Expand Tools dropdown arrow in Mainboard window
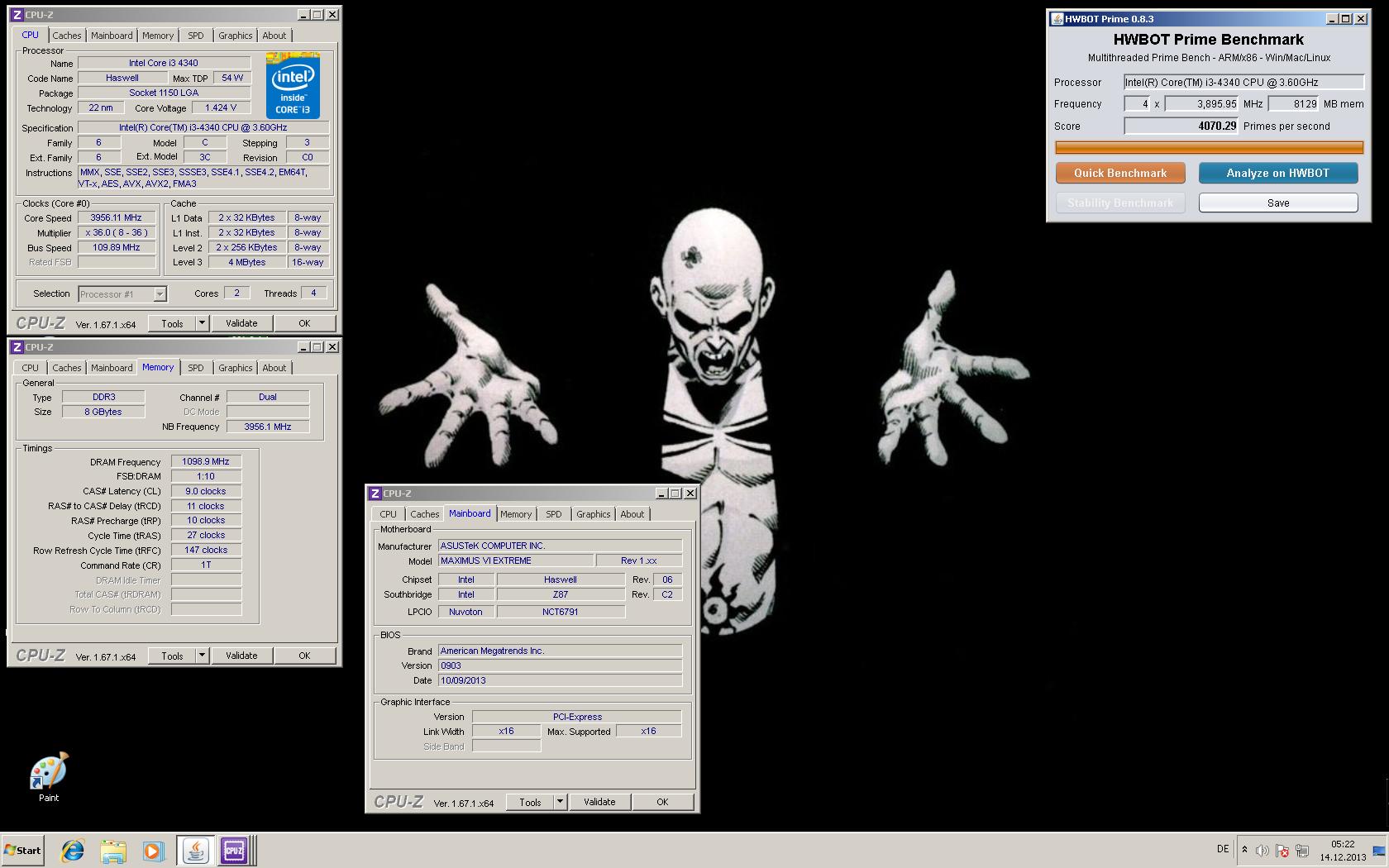Image resolution: width=1389 pixels, height=868 pixels. click(x=560, y=802)
